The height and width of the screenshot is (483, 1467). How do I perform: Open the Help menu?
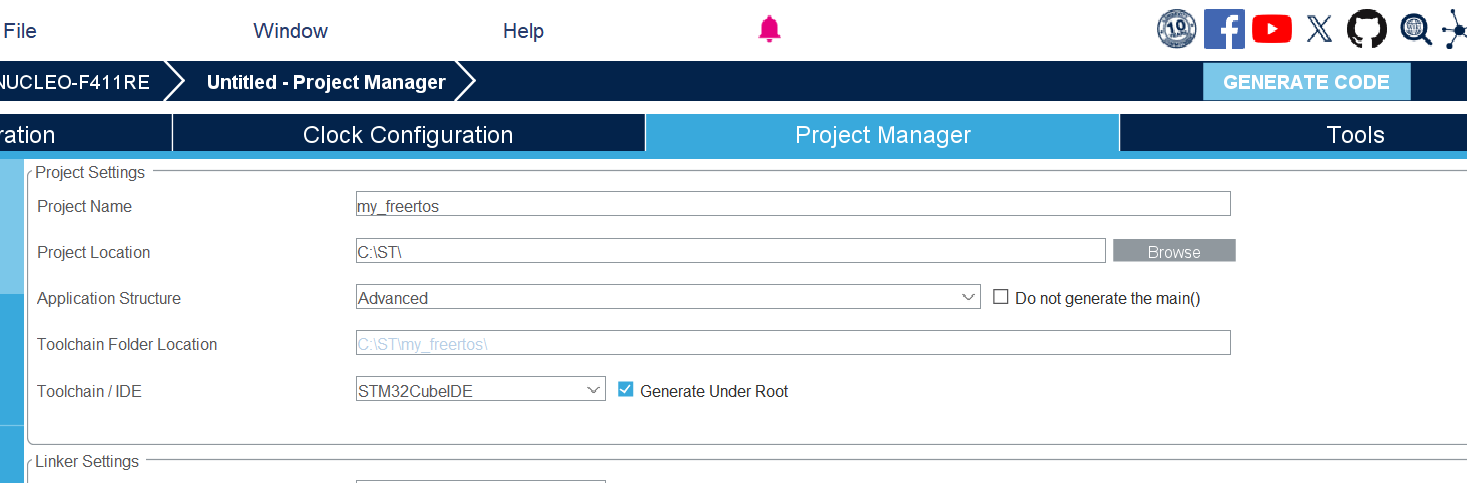(x=523, y=31)
